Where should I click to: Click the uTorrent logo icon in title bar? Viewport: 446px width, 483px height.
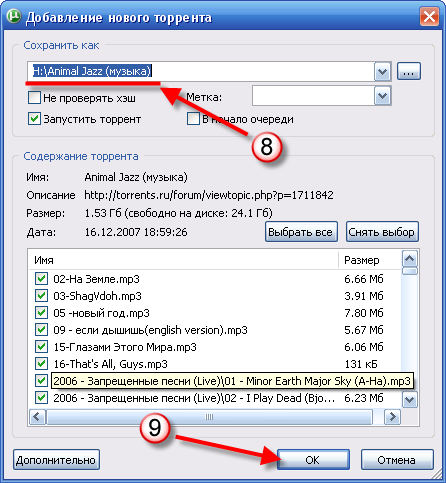point(14,16)
